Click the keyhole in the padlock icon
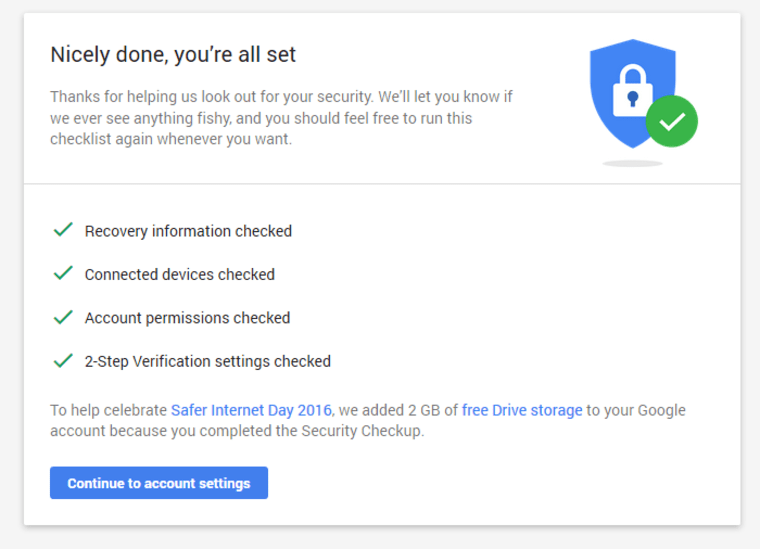The height and width of the screenshot is (549, 760). tap(633, 98)
